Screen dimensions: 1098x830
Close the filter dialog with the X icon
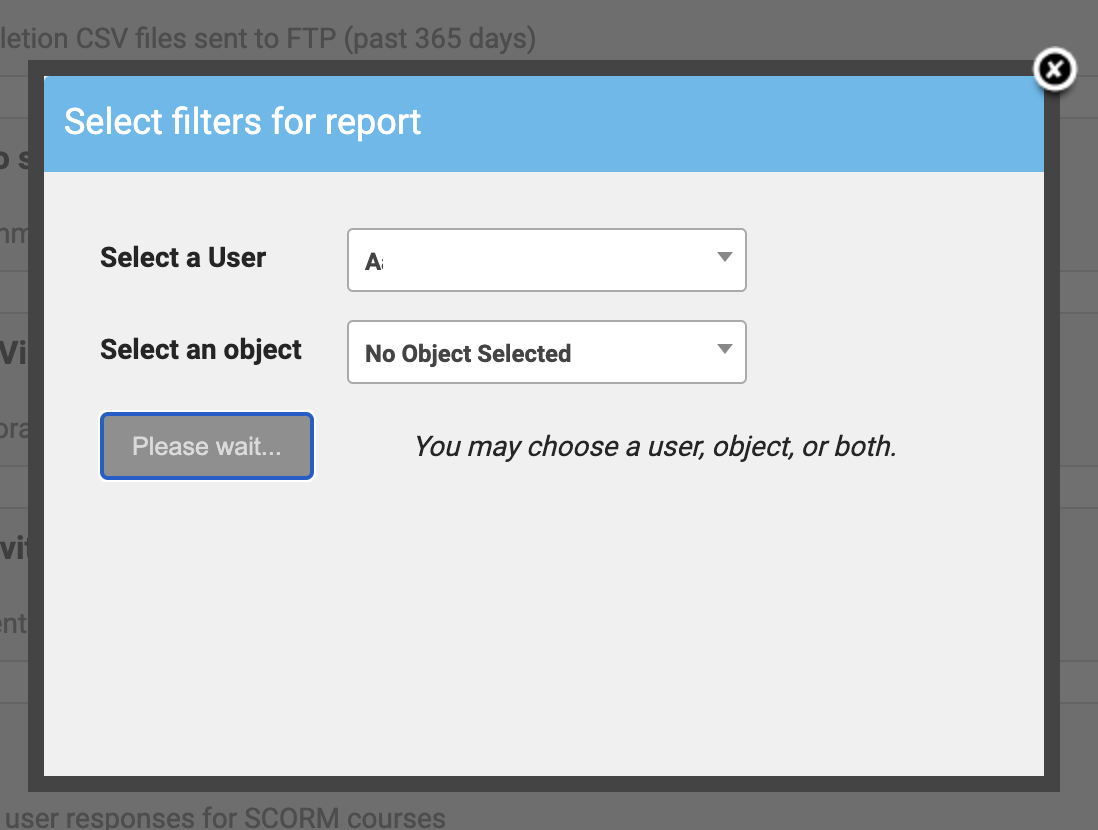tap(1054, 69)
